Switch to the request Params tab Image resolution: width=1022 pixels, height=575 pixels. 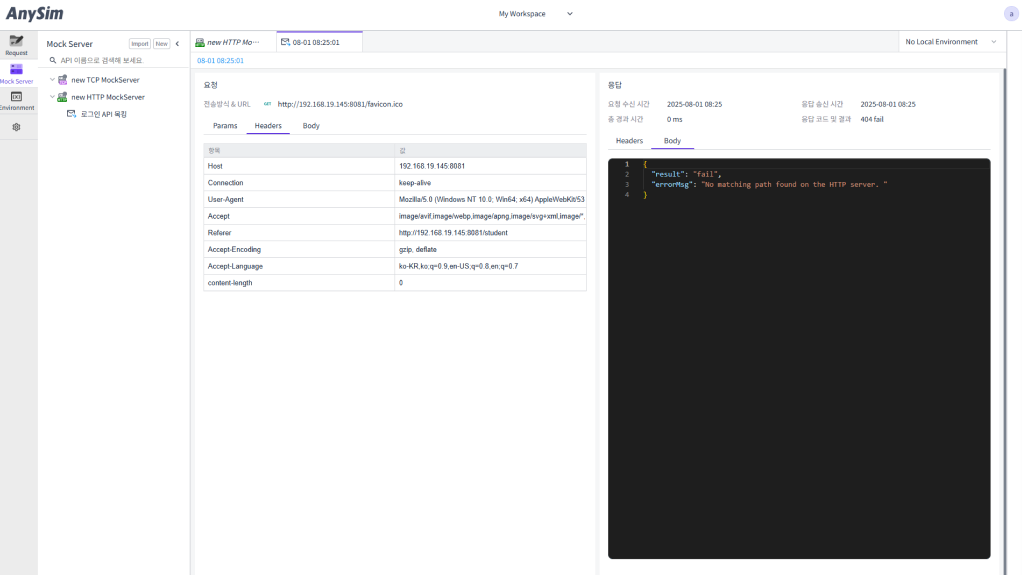[225, 126]
